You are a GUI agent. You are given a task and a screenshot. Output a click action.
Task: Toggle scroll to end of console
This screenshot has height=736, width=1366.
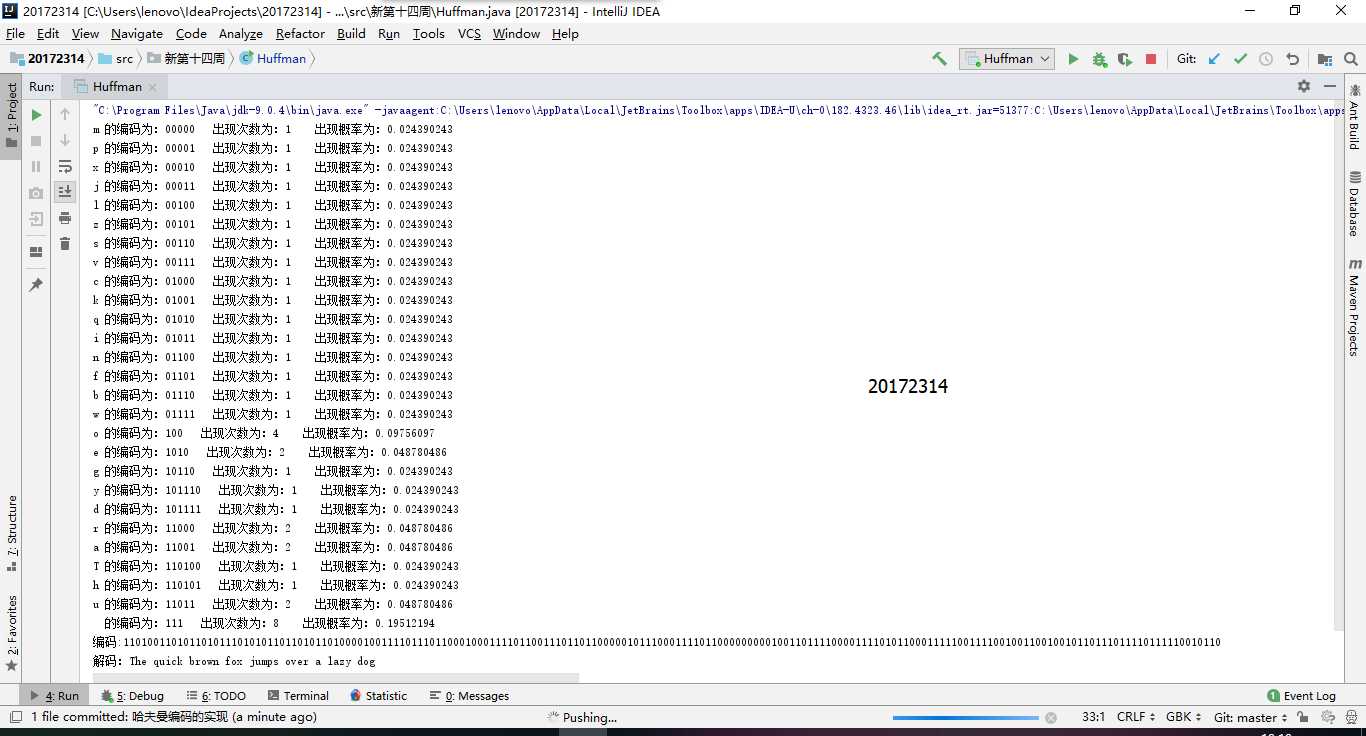(x=65, y=191)
